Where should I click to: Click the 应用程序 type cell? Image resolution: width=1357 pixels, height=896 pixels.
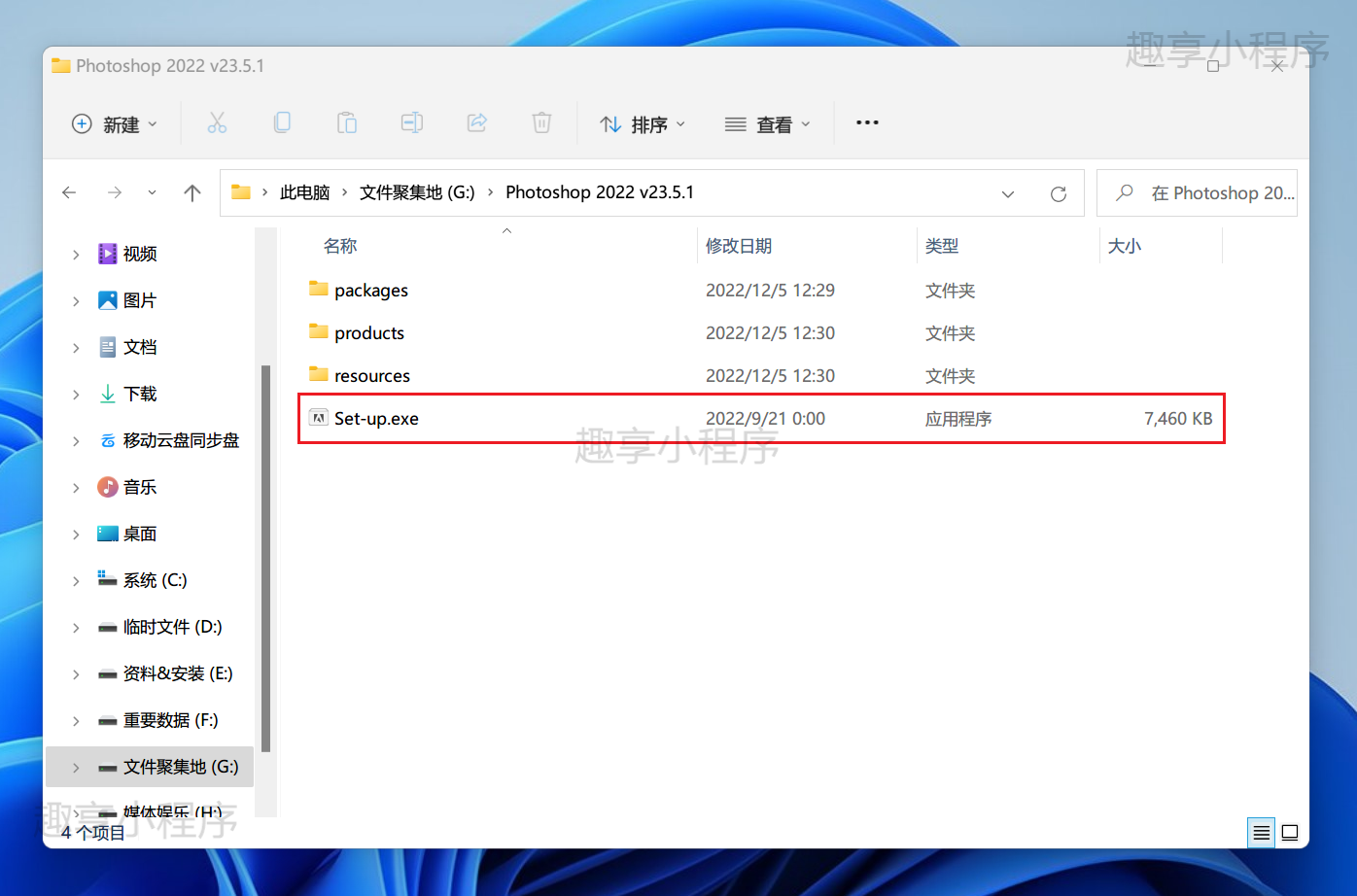point(958,419)
